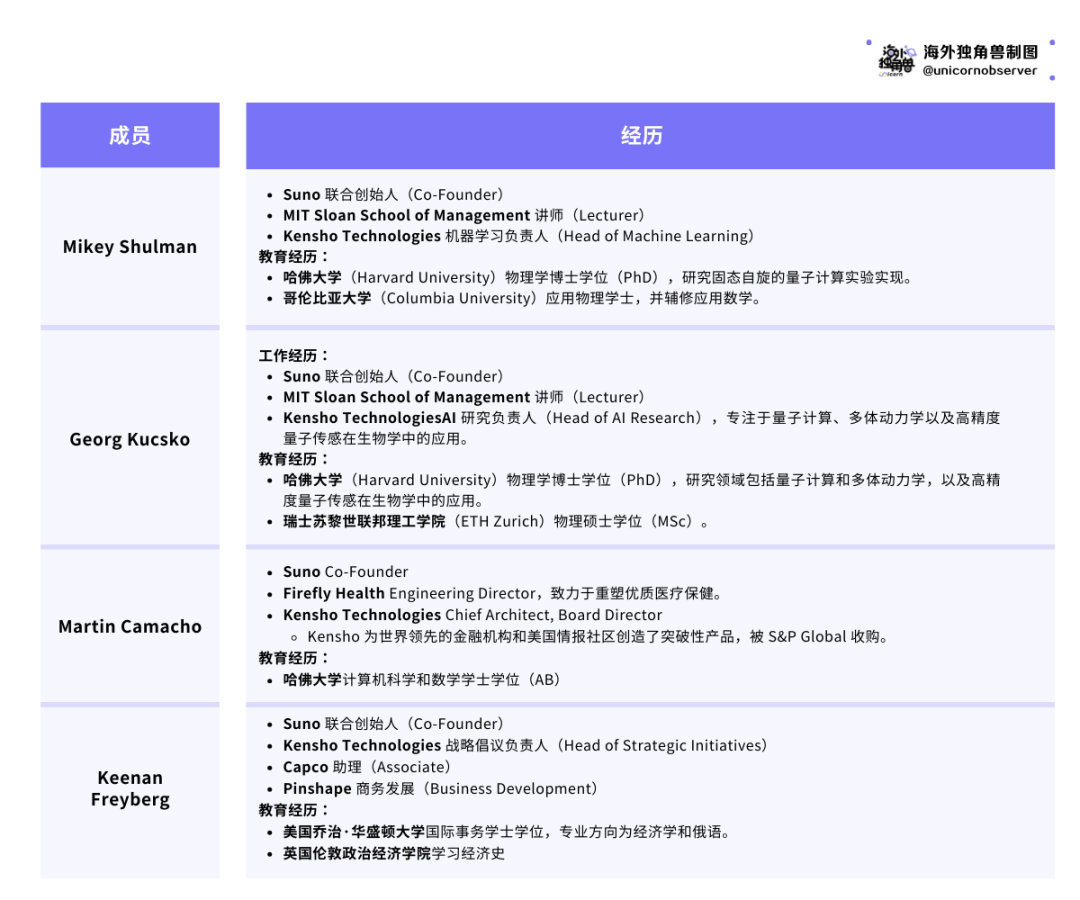Click the Keenan Freyberg name cell
This screenshot has height=900, width=1080.
tap(130, 788)
